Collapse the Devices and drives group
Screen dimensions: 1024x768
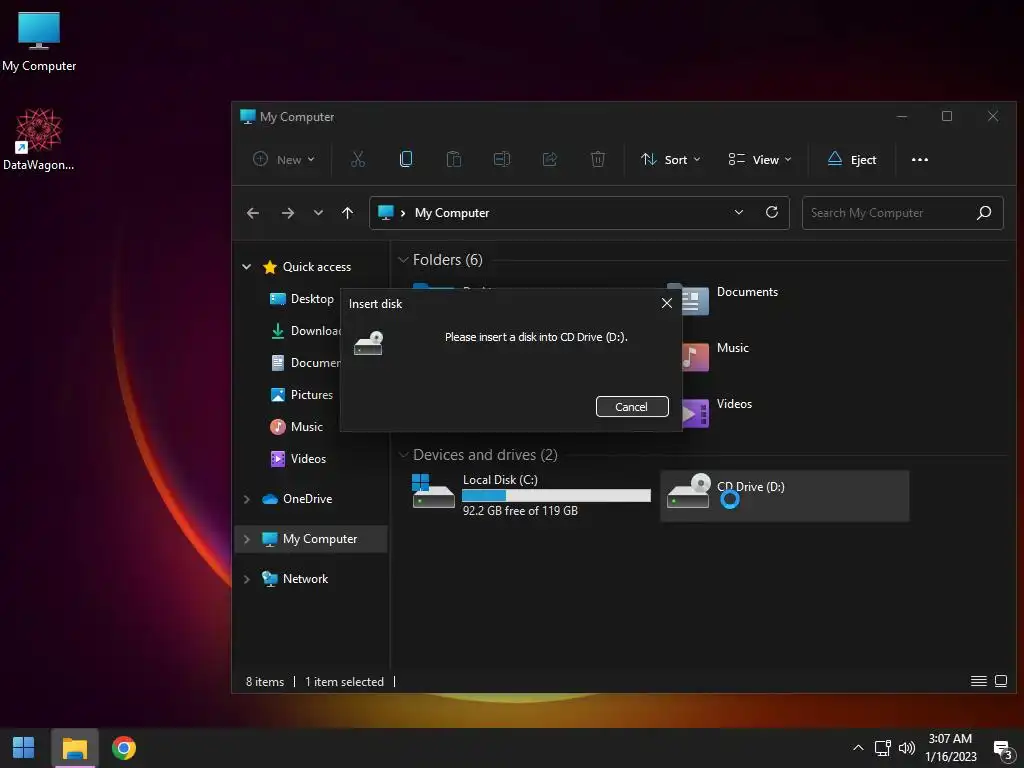404,455
